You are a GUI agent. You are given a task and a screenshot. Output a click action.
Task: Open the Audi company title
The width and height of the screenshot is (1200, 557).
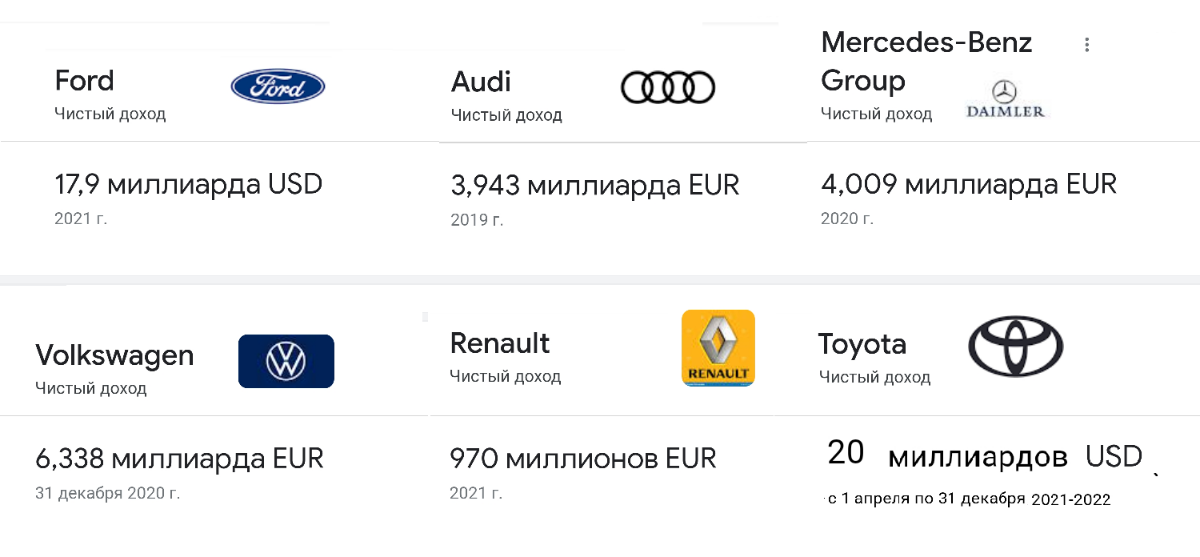pyautogui.click(x=481, y=80)
